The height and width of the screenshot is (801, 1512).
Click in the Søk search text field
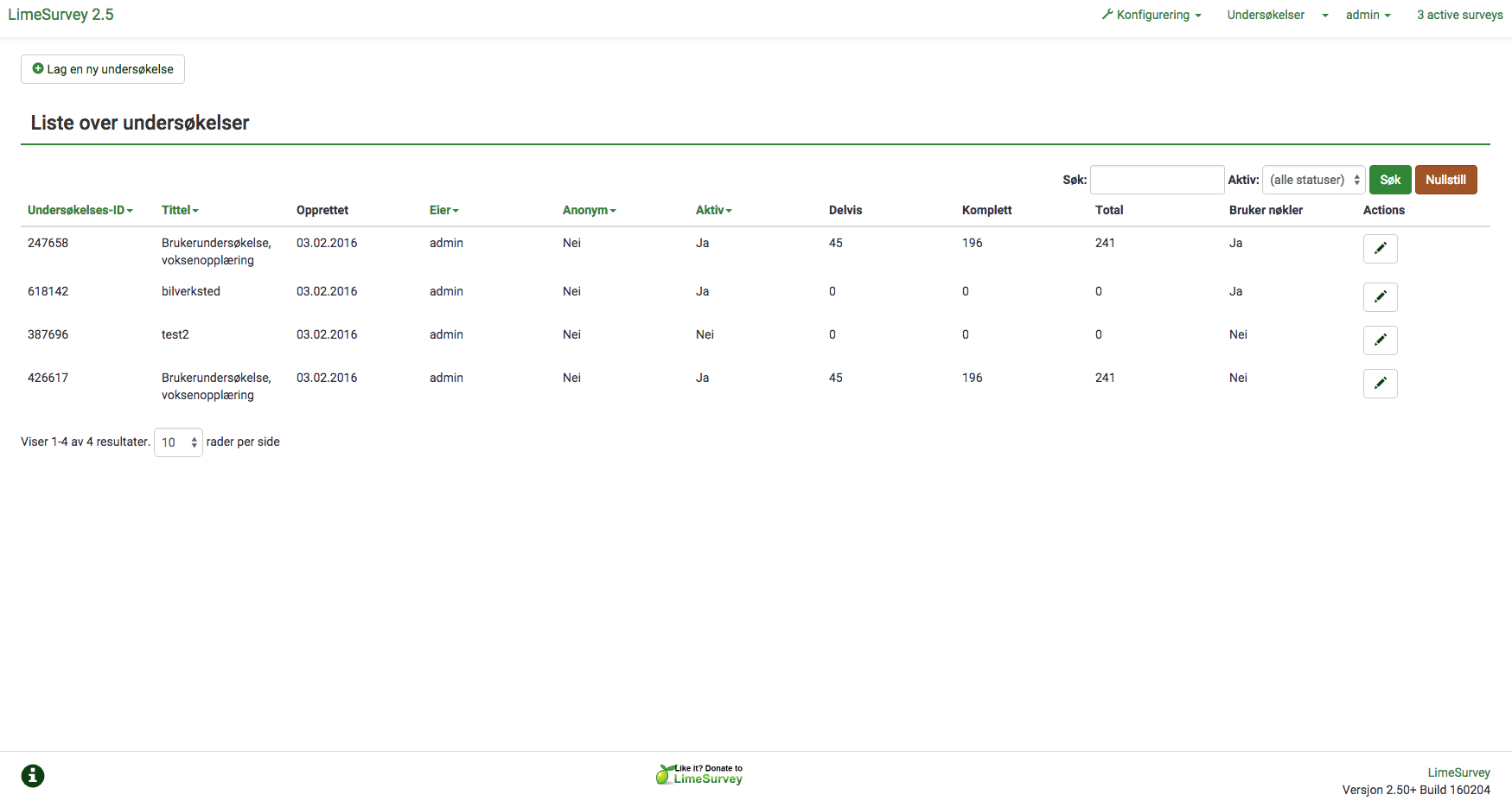pos(1157,180)
